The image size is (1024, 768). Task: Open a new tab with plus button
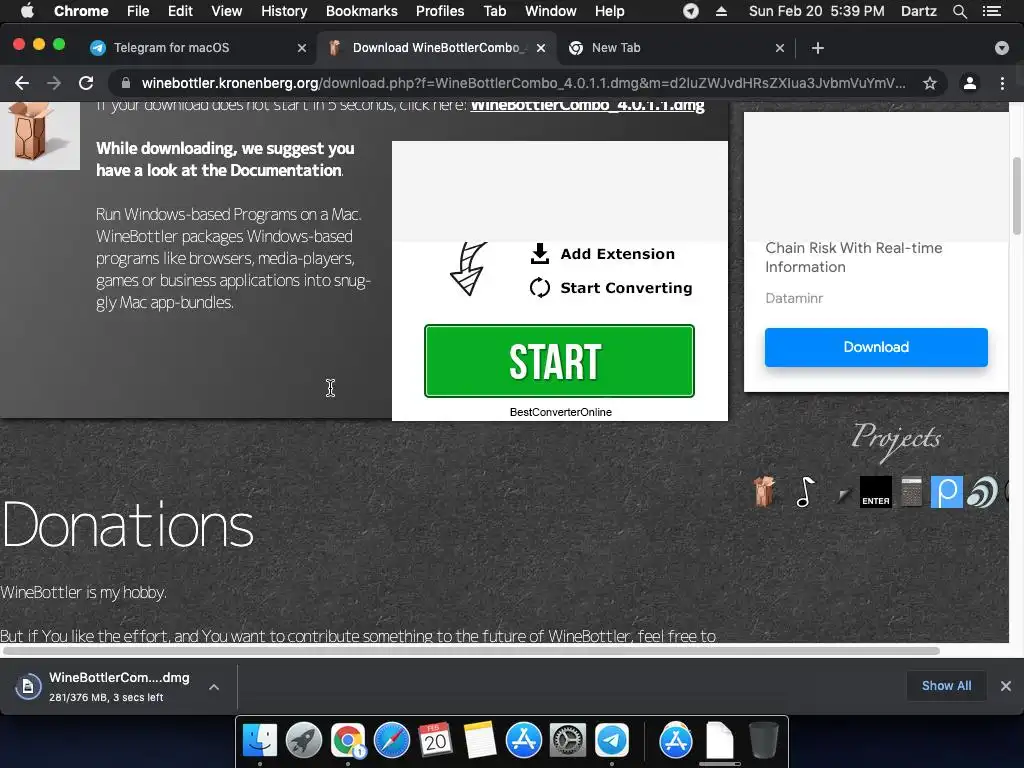pyautogui.click(x=818, y=48)
